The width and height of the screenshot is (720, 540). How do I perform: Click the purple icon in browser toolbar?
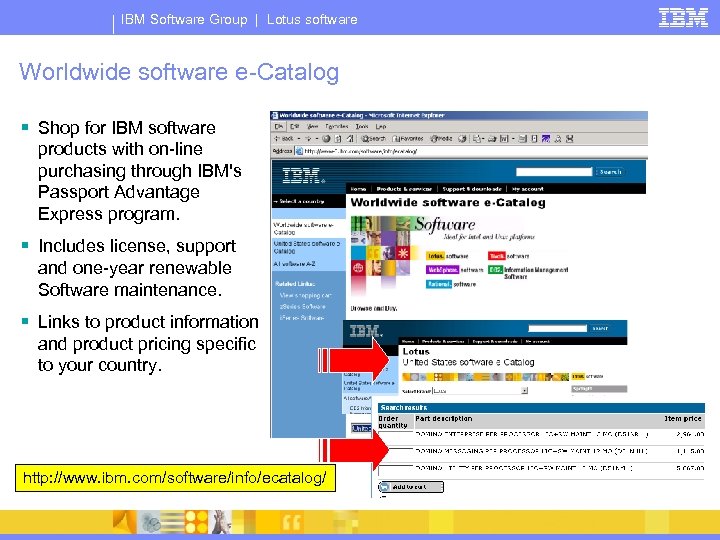click(546, 138)
